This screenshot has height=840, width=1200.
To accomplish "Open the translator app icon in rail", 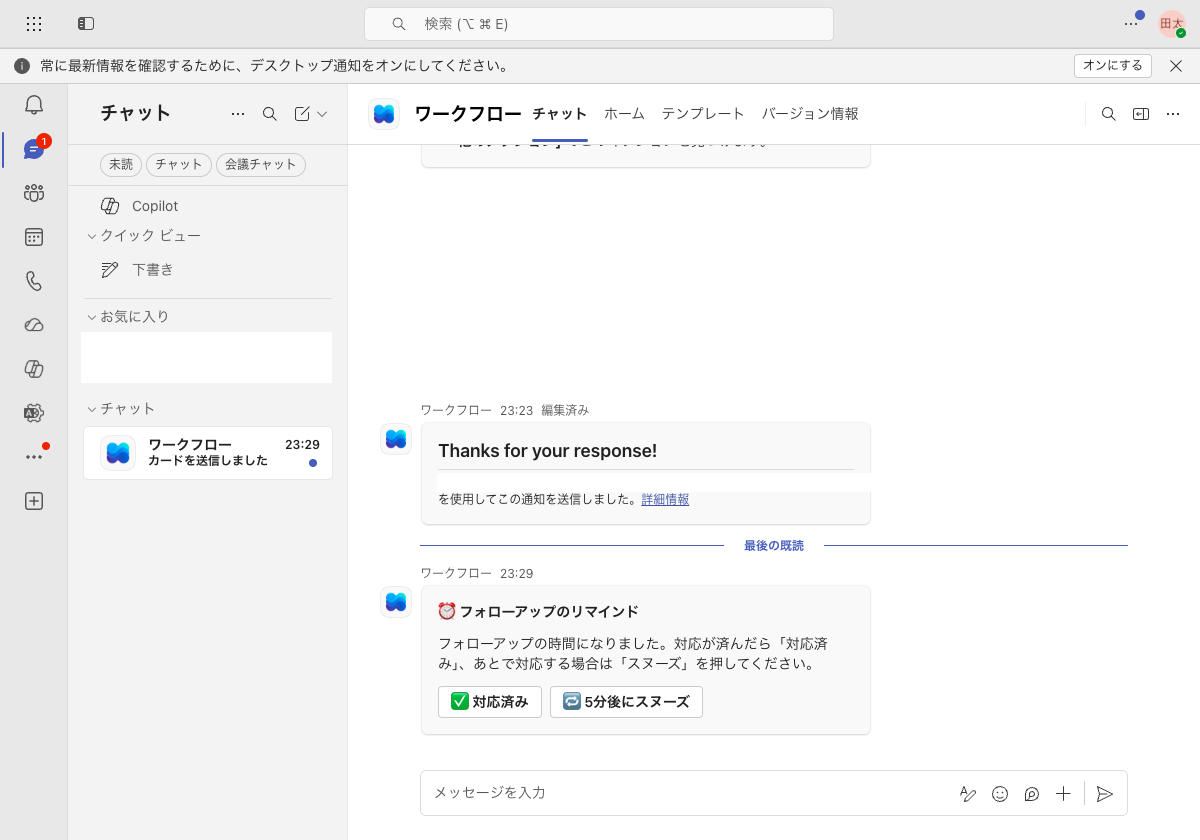I will (x=34, y=413).
